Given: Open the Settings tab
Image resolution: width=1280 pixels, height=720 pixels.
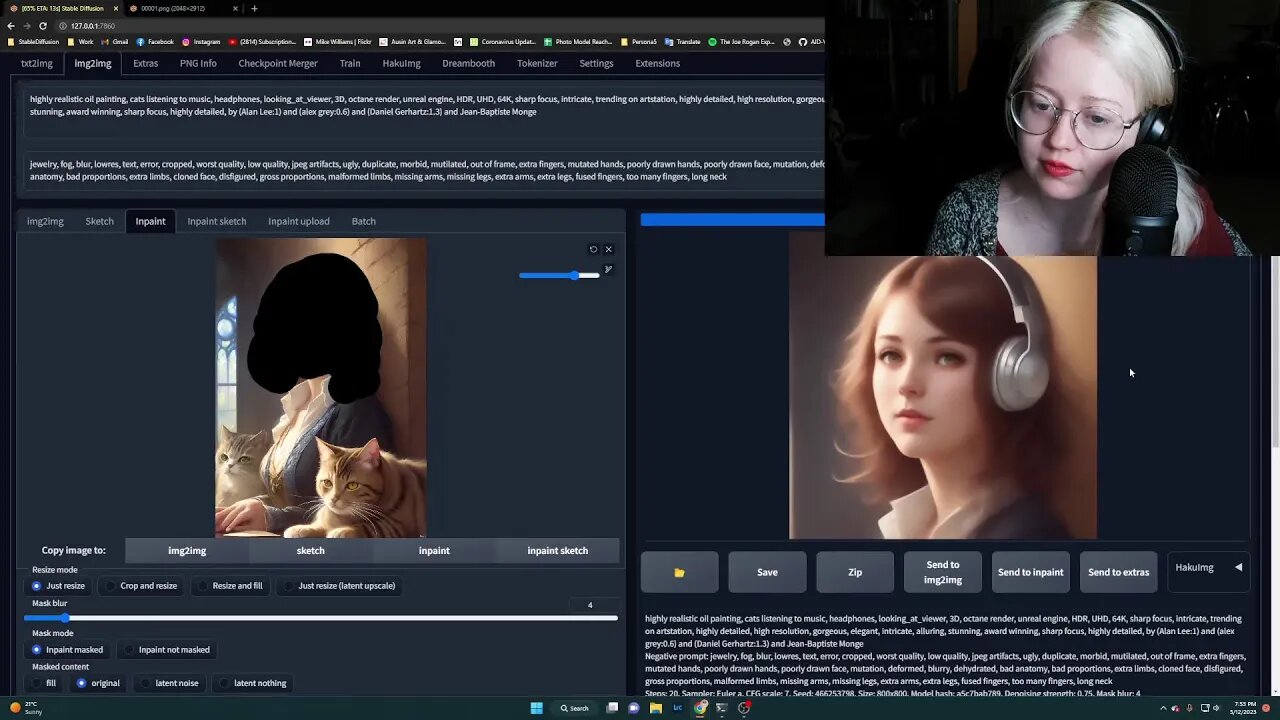Looking at the screenshot, I should point(596,63).
